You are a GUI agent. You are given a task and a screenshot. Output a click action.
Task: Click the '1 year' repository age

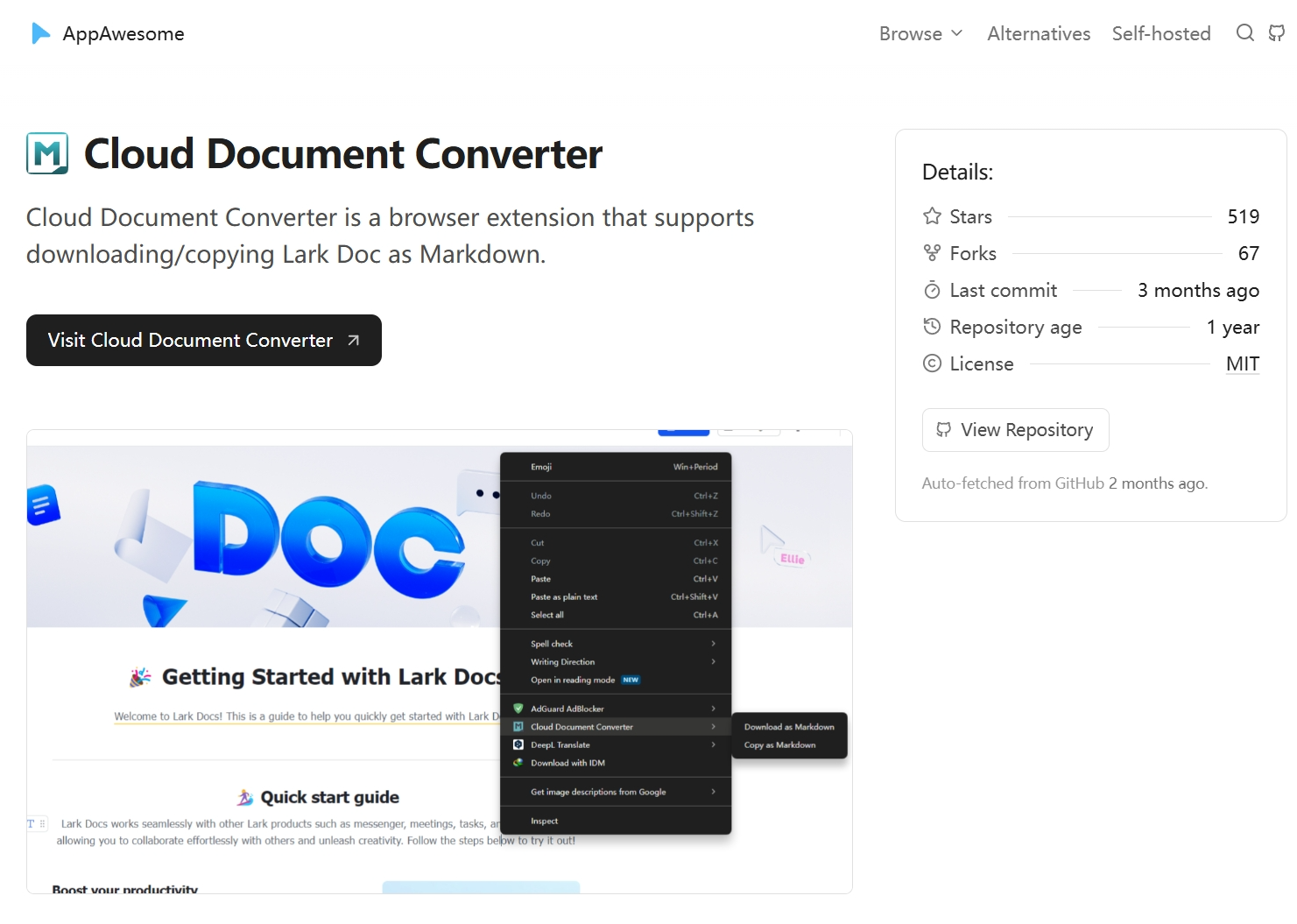(1233, 327)
